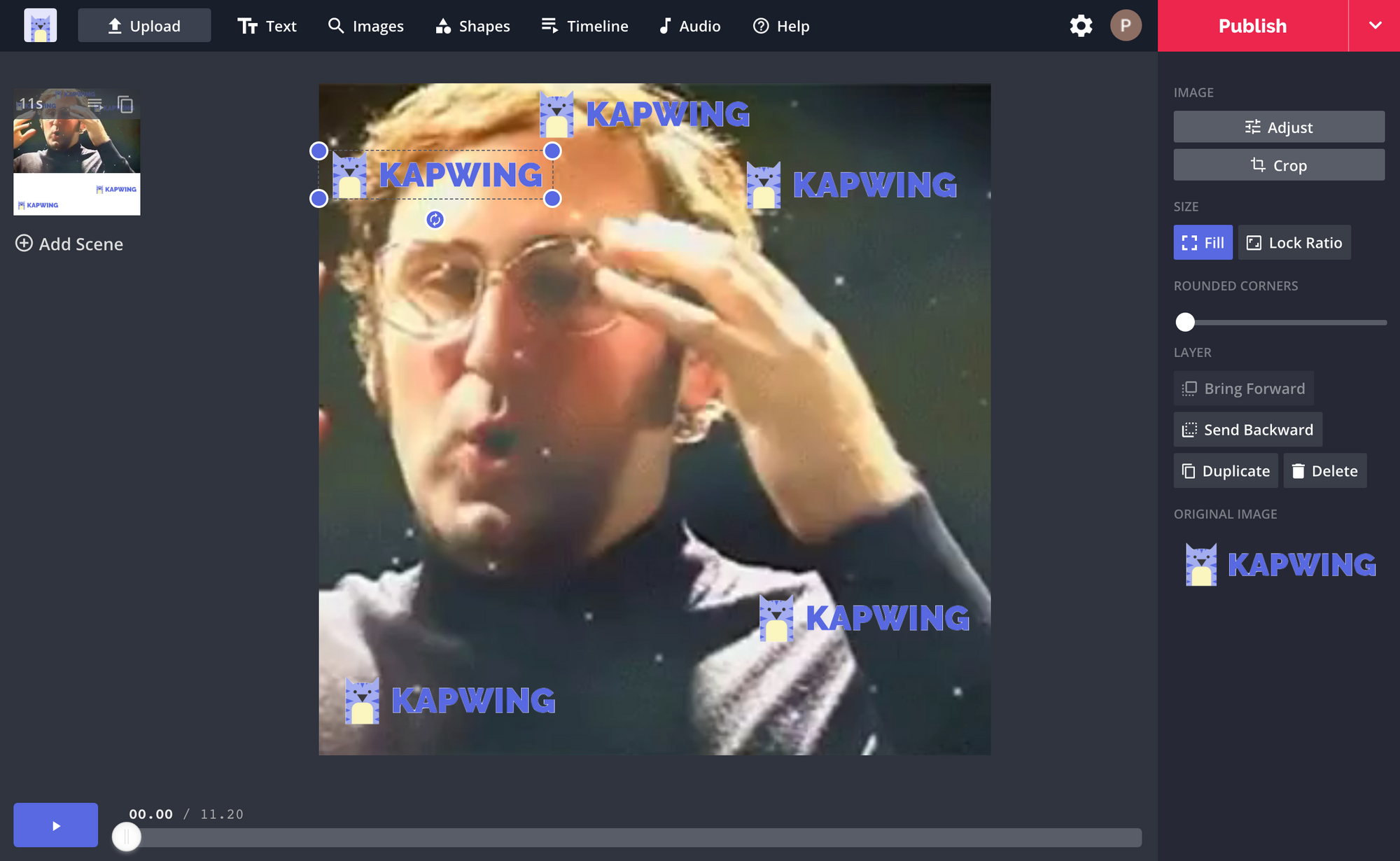This screenshot has height=861, width=1400.
Task: Open the settings gear icon
Action: [1081, 26]
